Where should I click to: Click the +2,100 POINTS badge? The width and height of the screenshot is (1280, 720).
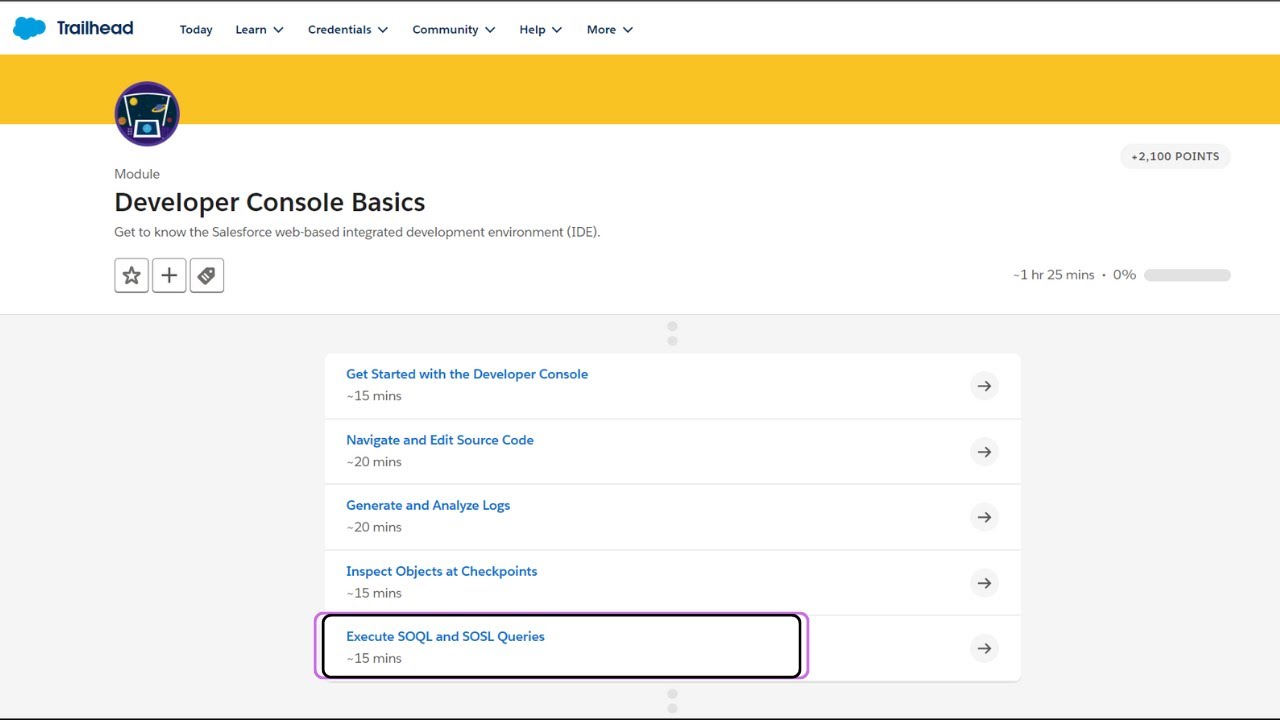pyautogui.click(x=1175, y=157)
